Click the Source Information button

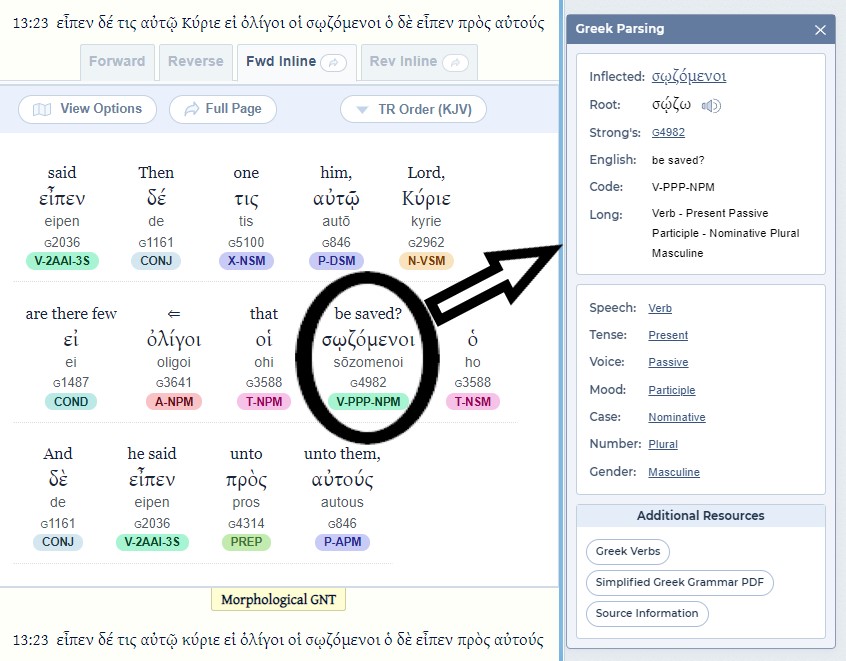point(646,613)
